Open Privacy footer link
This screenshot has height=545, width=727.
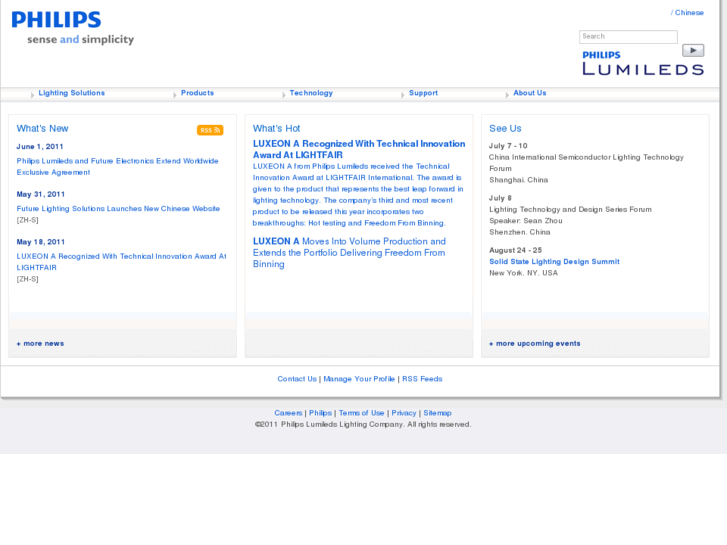(x=404, y=413)
